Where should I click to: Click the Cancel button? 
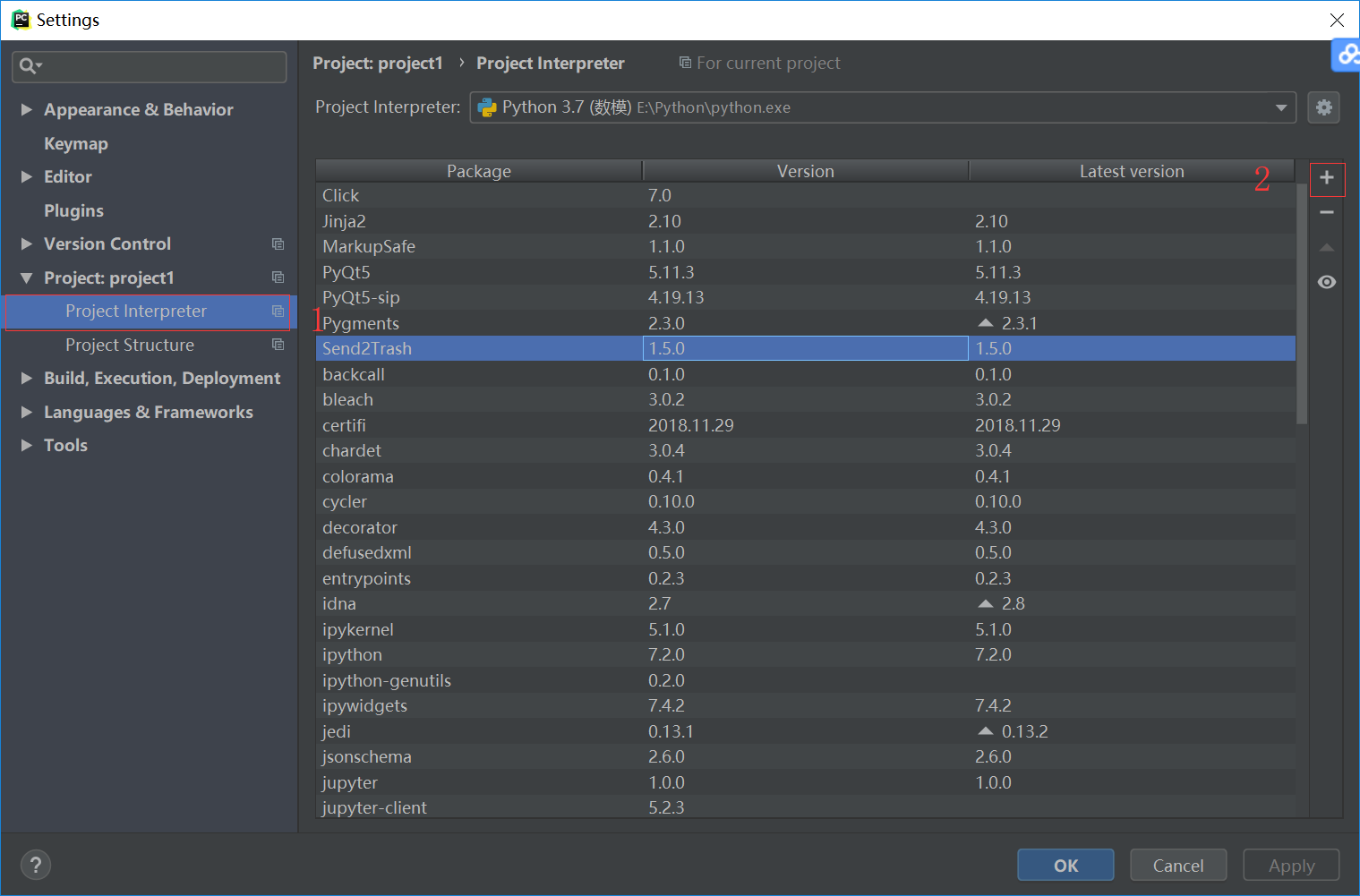coord(1178,865)
